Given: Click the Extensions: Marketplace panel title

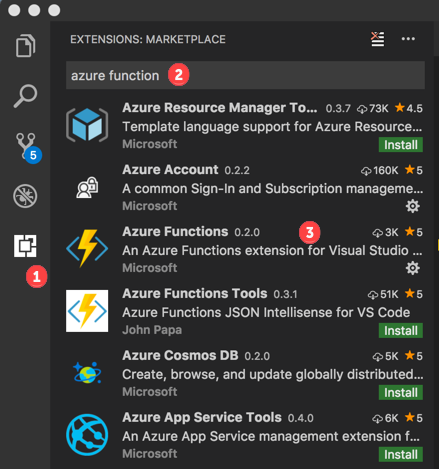Looking at the screenshot, I should 148,39.
